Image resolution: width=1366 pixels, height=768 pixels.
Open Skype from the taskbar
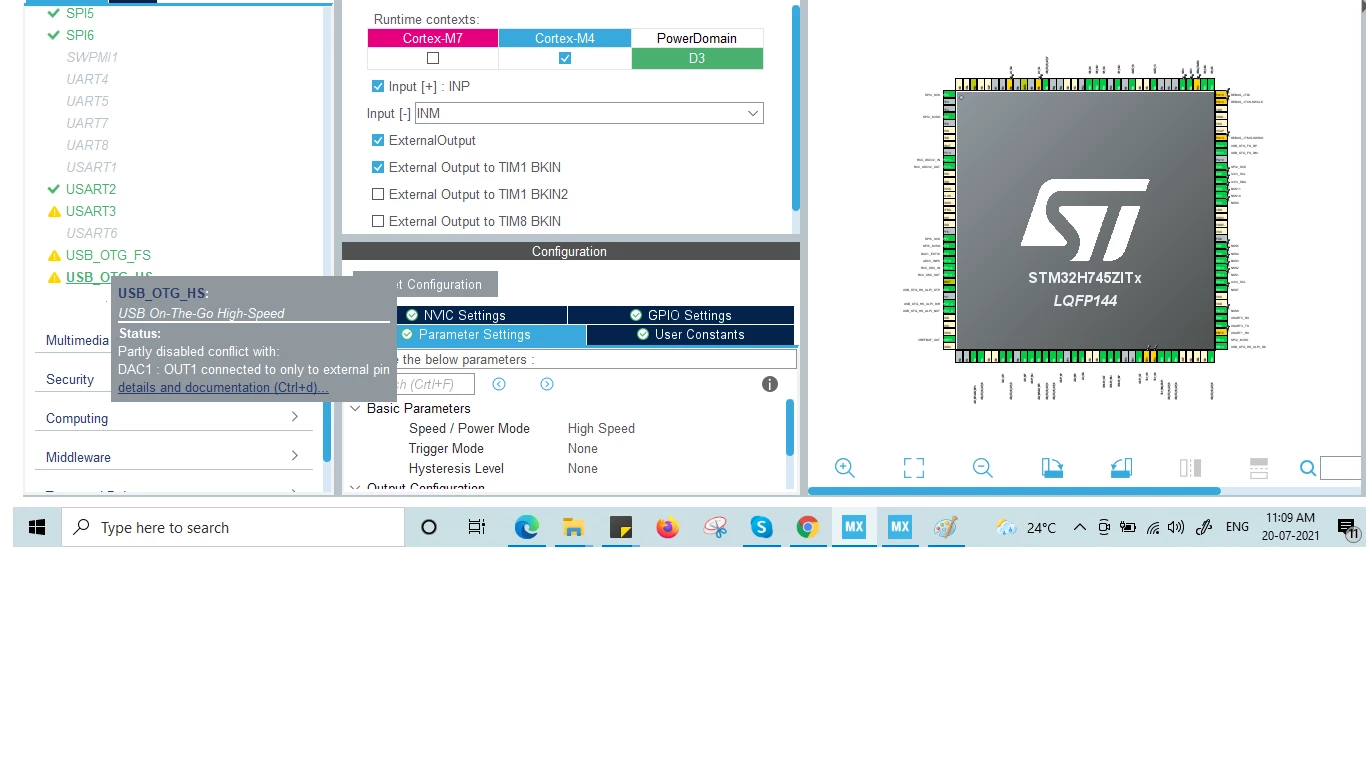(761, 527)
